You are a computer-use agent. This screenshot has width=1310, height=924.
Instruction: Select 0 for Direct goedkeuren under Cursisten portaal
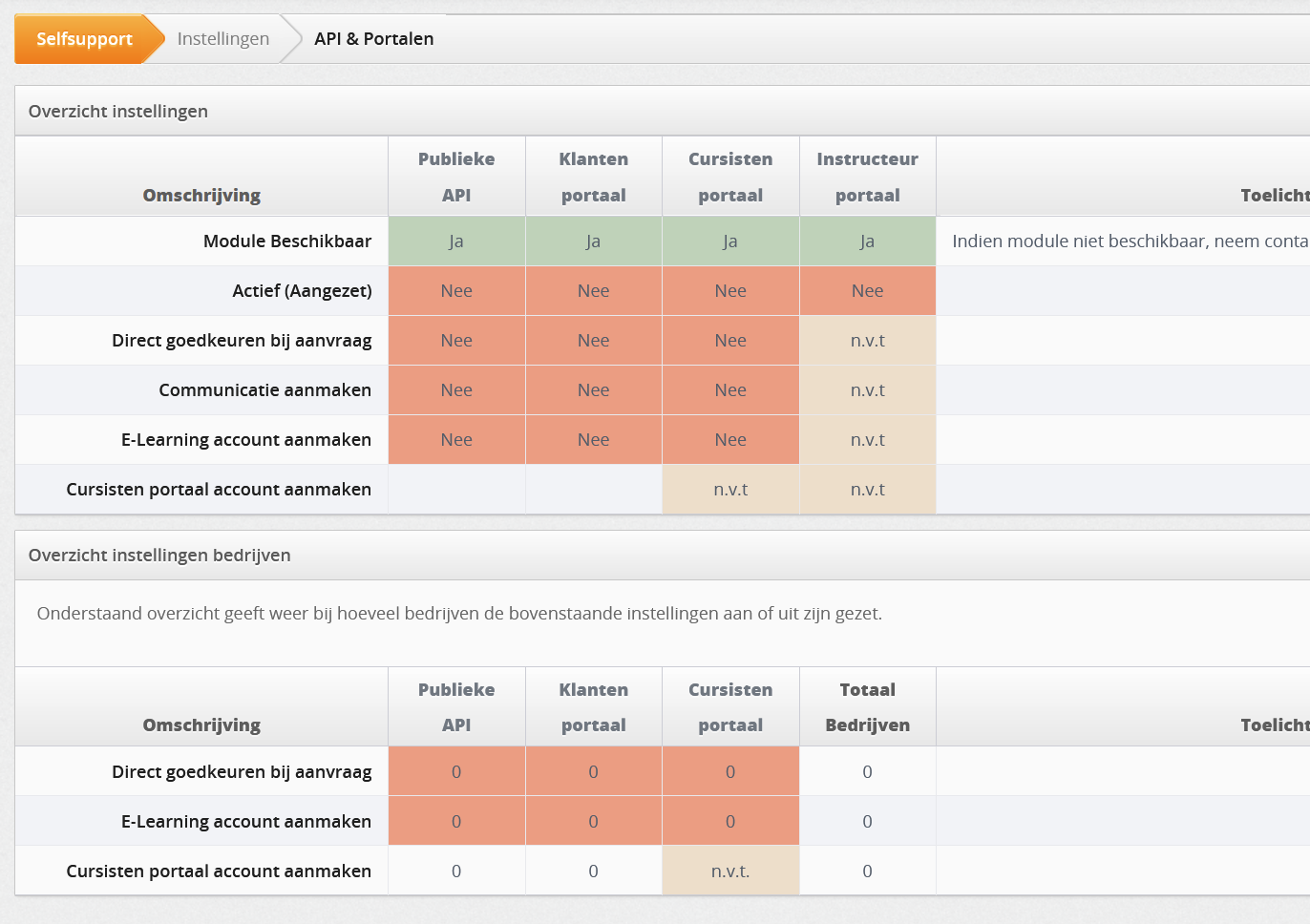pyautogui.click(x=730, y=771)
